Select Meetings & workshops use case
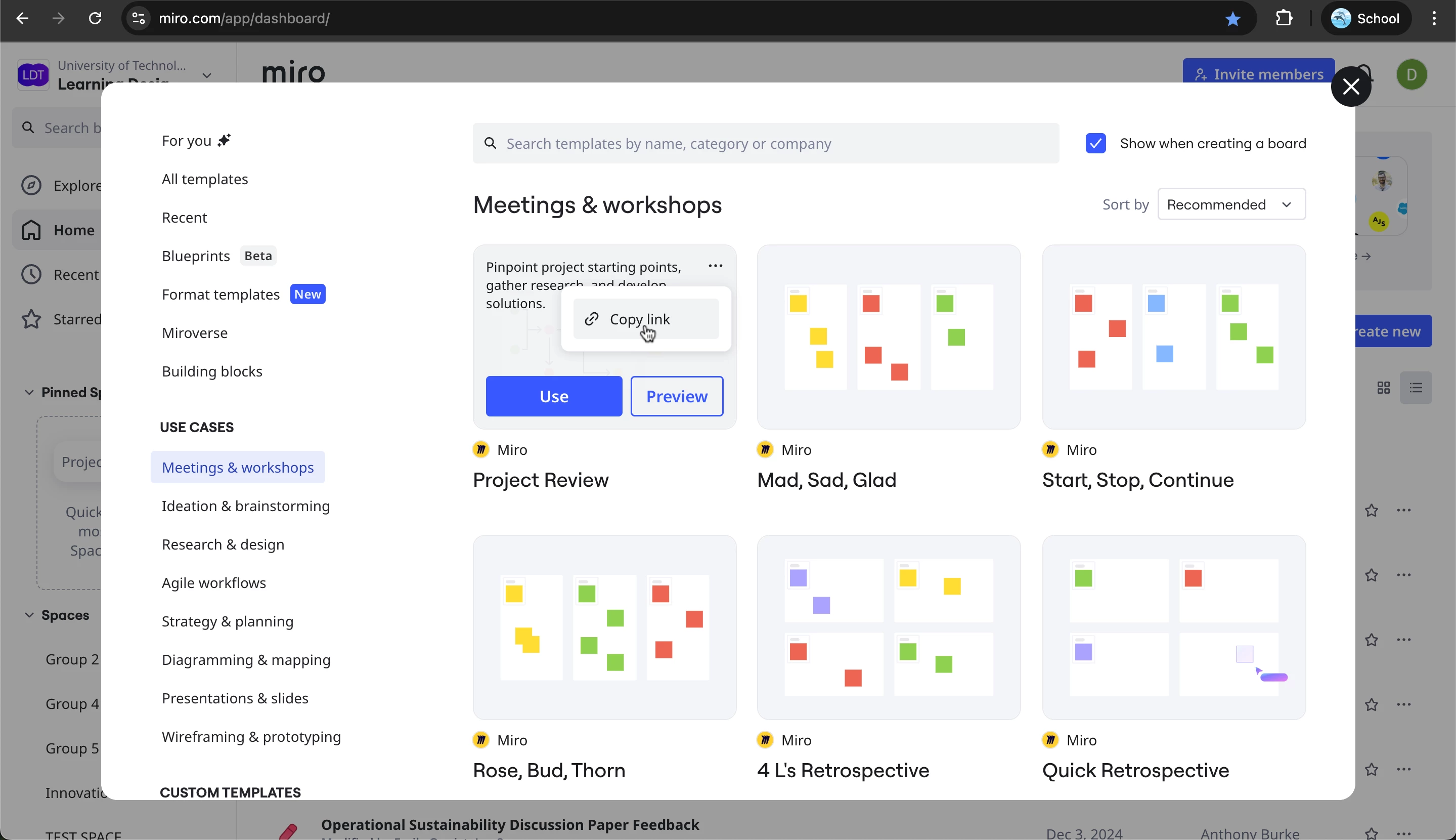Image resolution: width=1456 pixels, height=840 pixels. (238, 468)
